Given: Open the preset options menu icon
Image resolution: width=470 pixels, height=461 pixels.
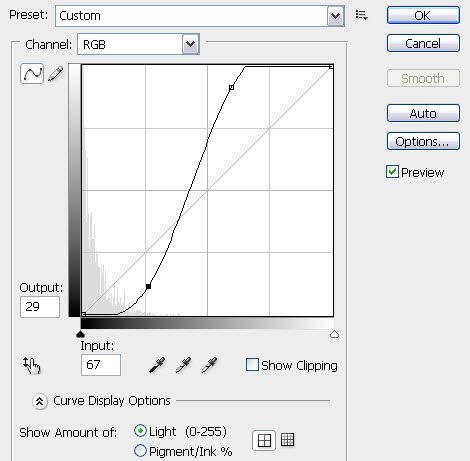Looking at the screenshot, I should 361,15.
